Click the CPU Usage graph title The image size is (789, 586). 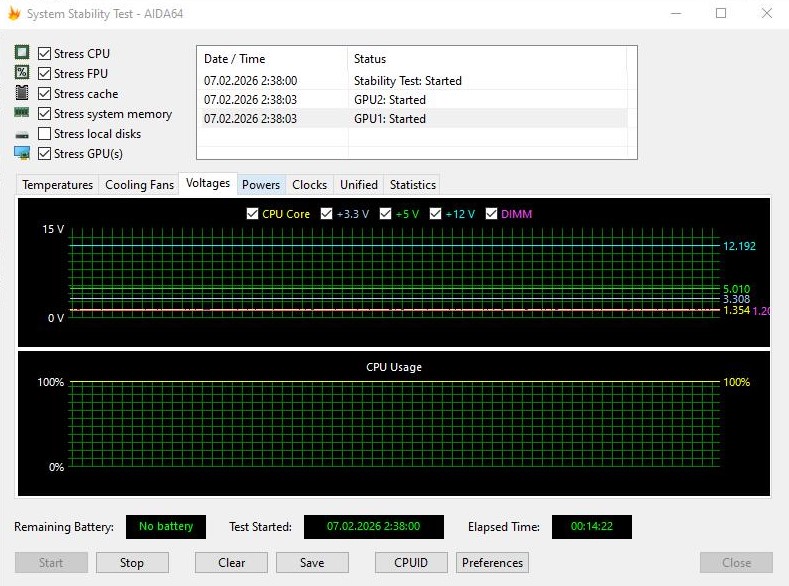point(394,367)
